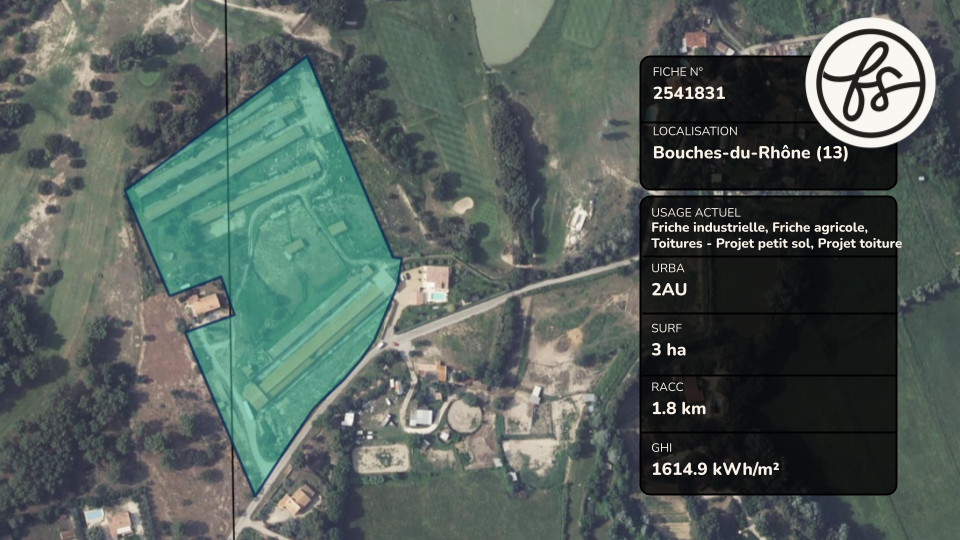Select the 2AU zoning value

(x=669, y=290)
